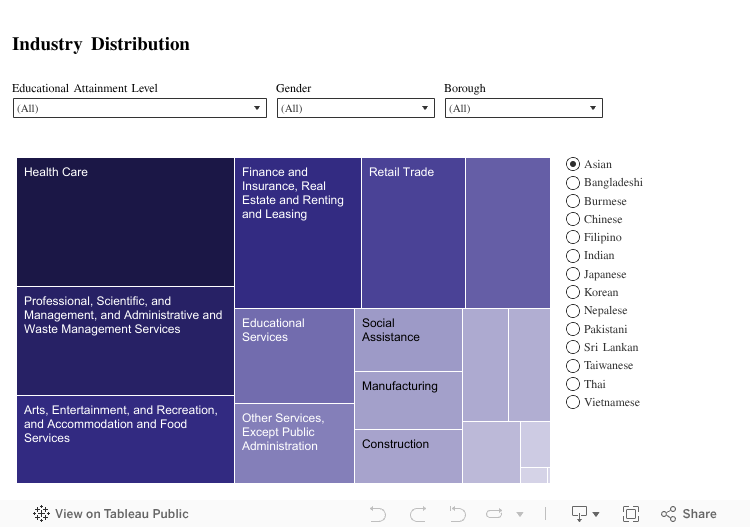Viewport: 750px width, 527px height.
Task: Click View on Tableau Public link
Action: 121,514
